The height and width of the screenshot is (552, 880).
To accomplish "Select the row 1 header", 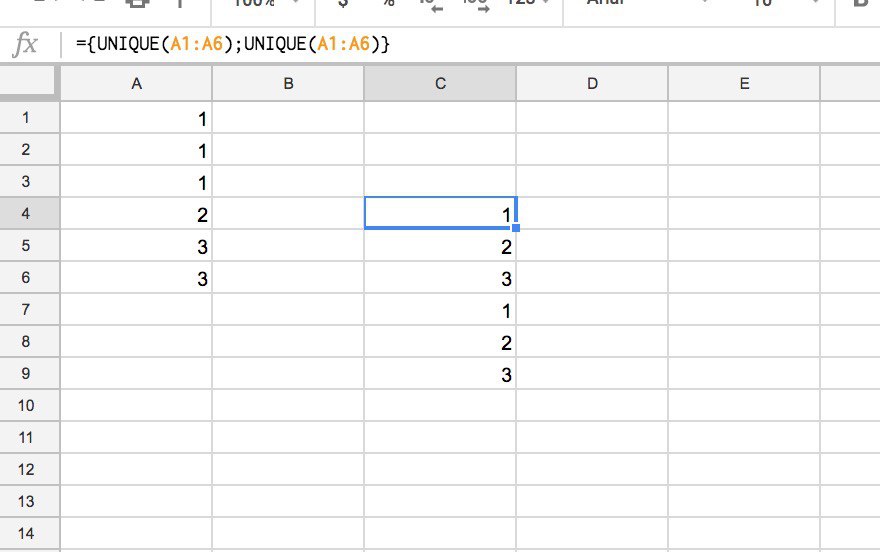I will (x=26, y=118).
